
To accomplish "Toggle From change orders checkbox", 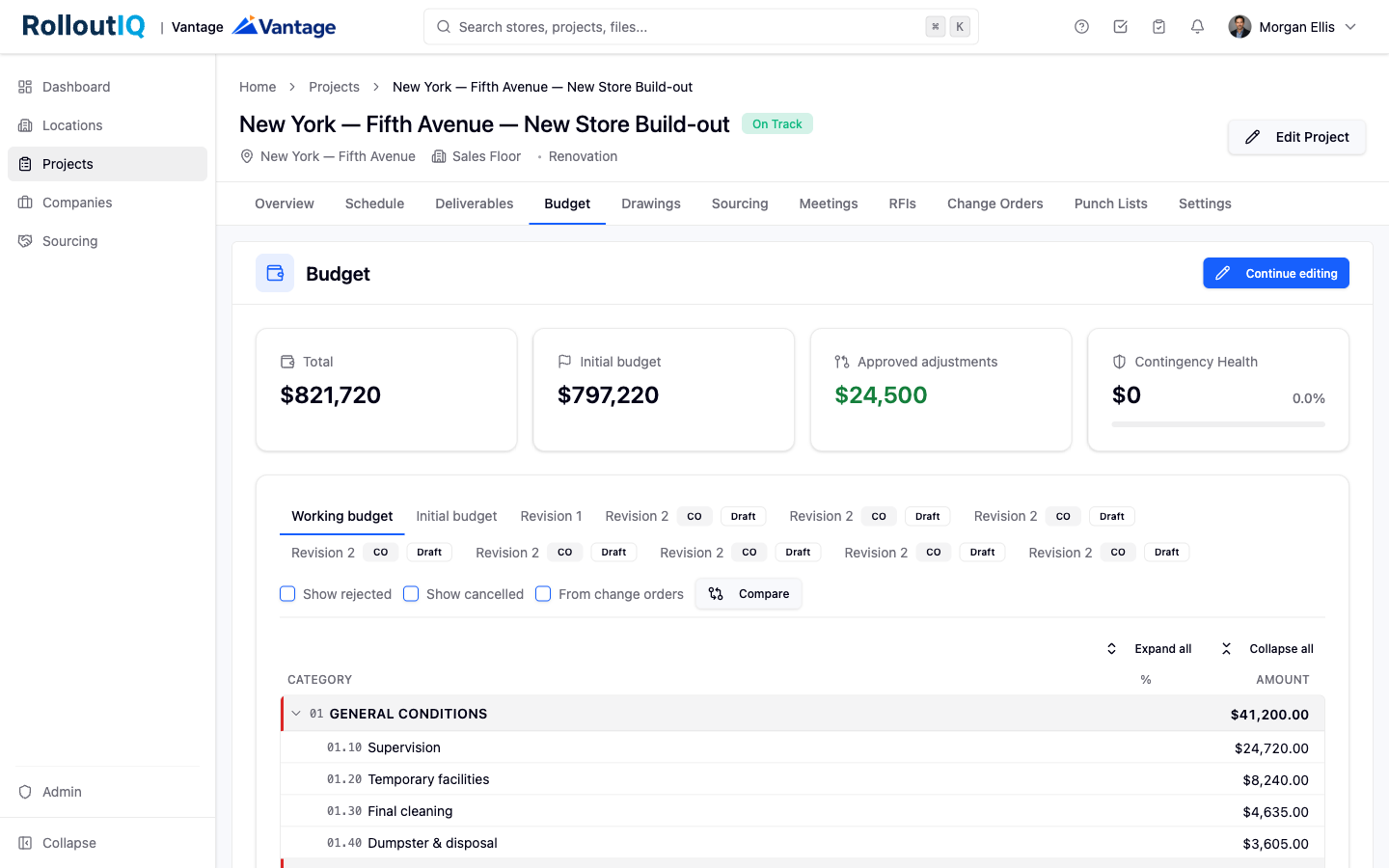I will pyautogui.click(x=543, y=594).
